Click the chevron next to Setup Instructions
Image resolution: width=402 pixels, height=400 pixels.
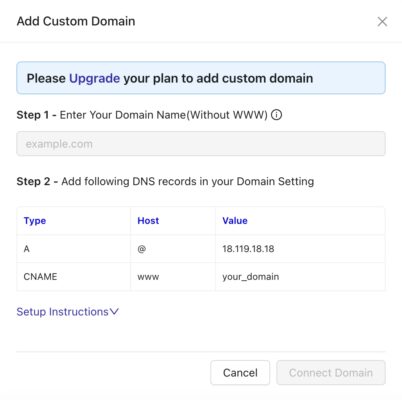(x=114, y=312)
